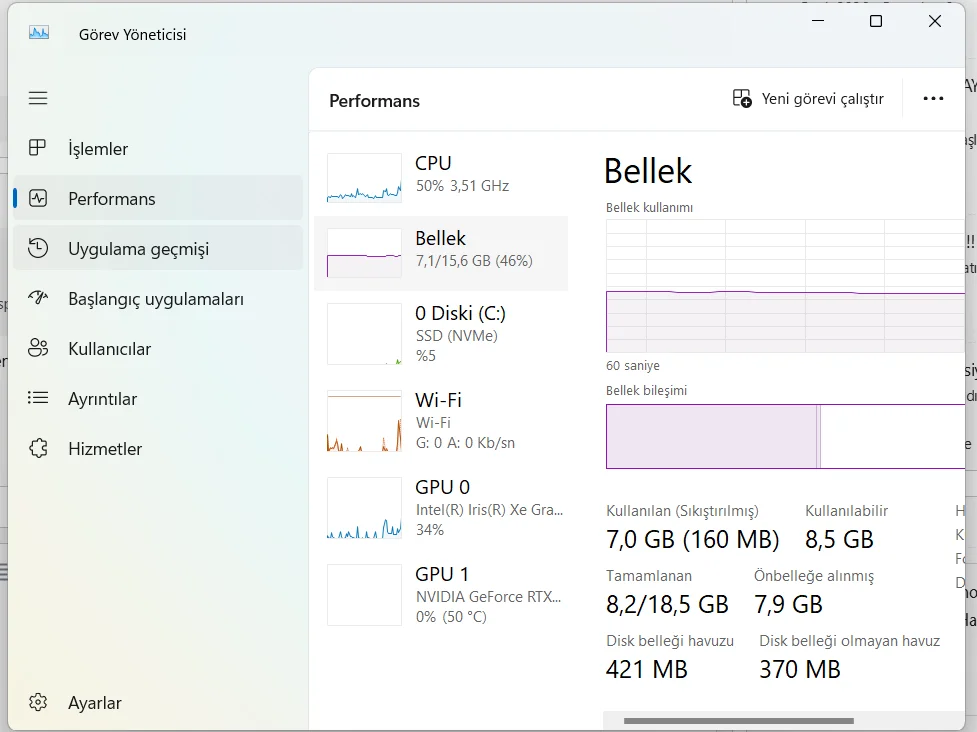
Task: Select the Wi-Fi performance thumbnail
Action: pyautogui.click(x=364, y=421)
